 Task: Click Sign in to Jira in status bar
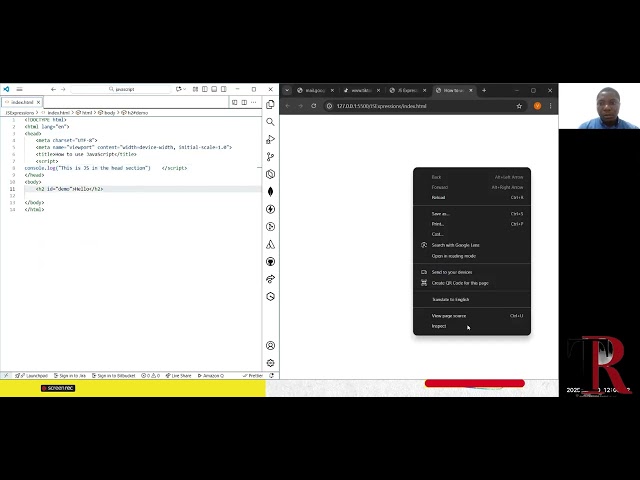pyautogui.click(x=70, y=376)
